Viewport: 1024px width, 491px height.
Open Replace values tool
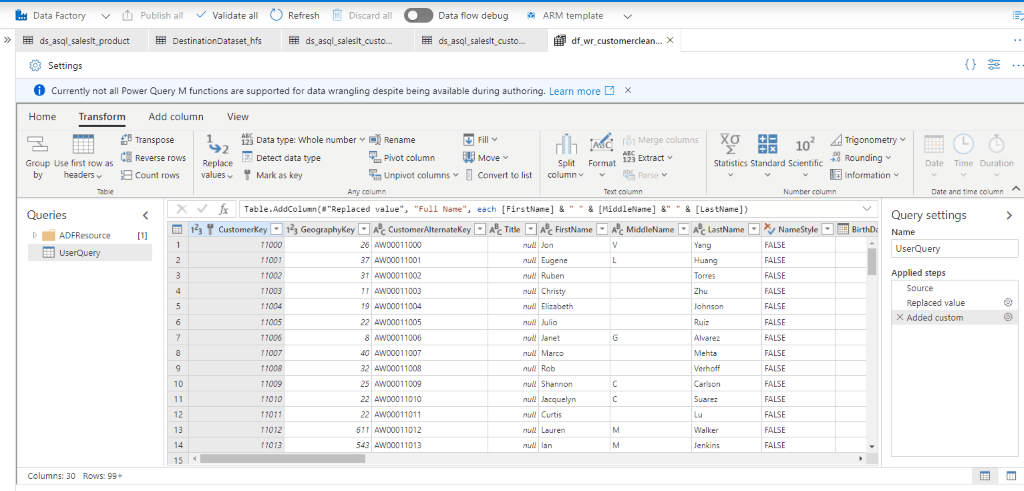pyautogui.click(x=217, y=157)
